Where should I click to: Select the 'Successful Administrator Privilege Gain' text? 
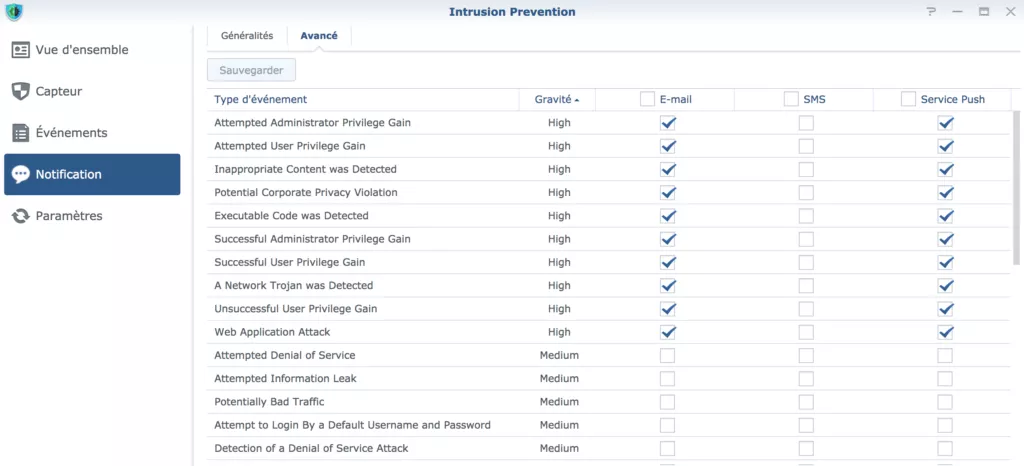click(x=312, y=239)
